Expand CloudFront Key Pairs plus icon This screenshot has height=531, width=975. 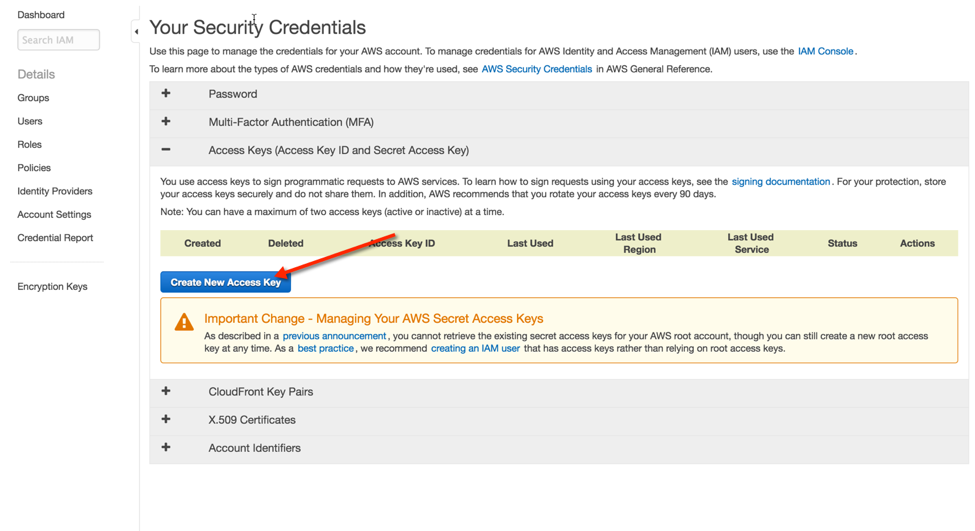tap(166, 391)
